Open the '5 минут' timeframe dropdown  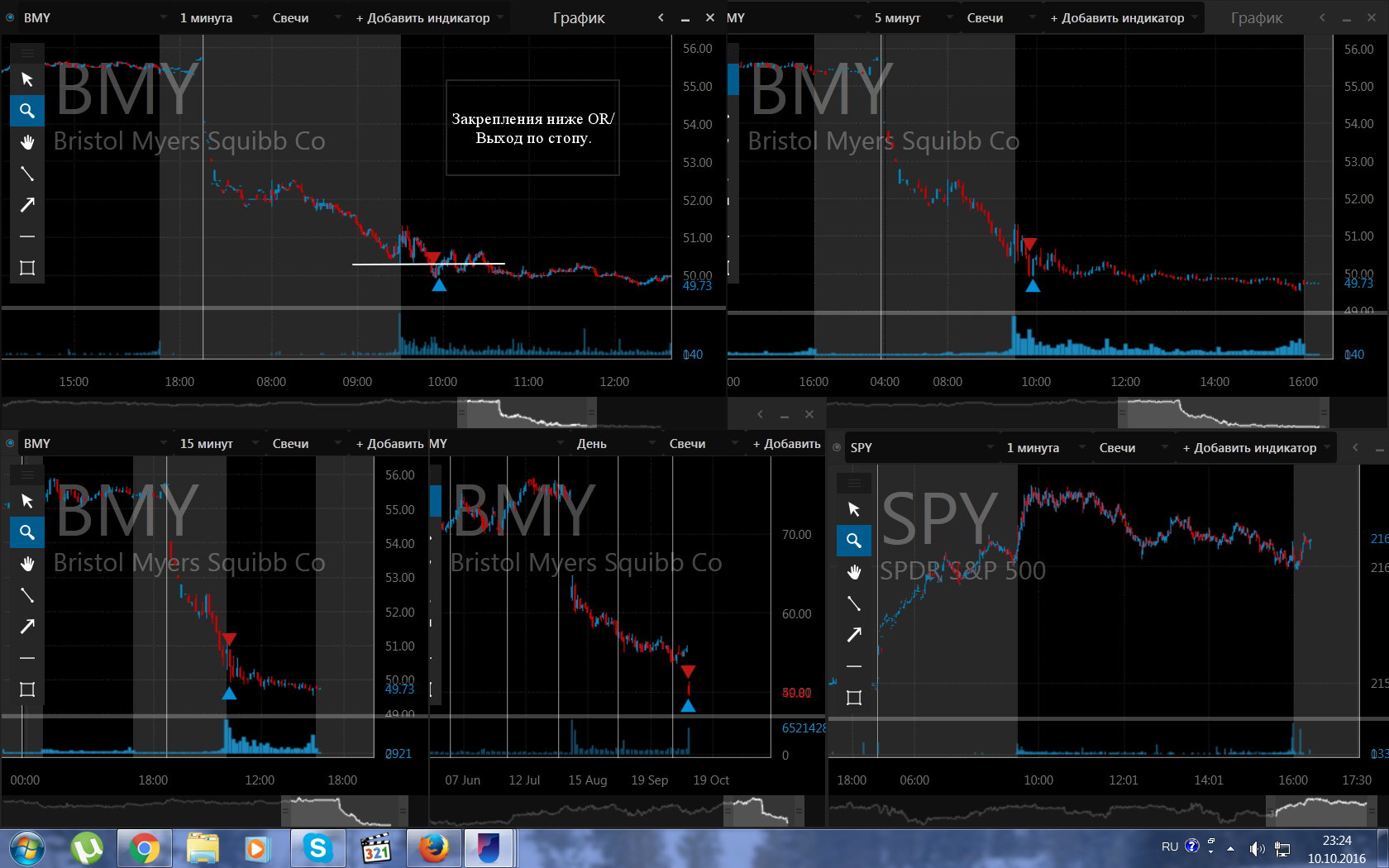point(913,17)
